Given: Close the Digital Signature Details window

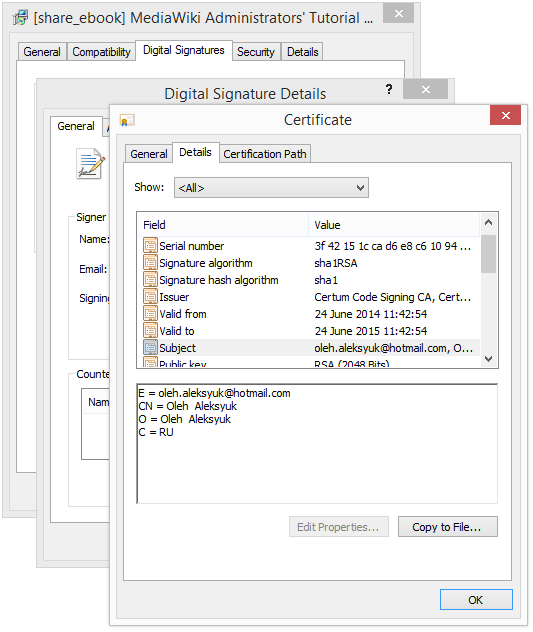Looking at the screenshot, I should 425,89.
